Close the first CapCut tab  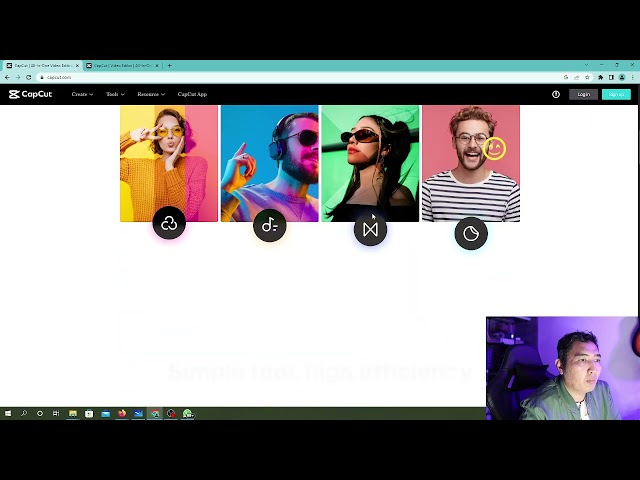(77, 65)
